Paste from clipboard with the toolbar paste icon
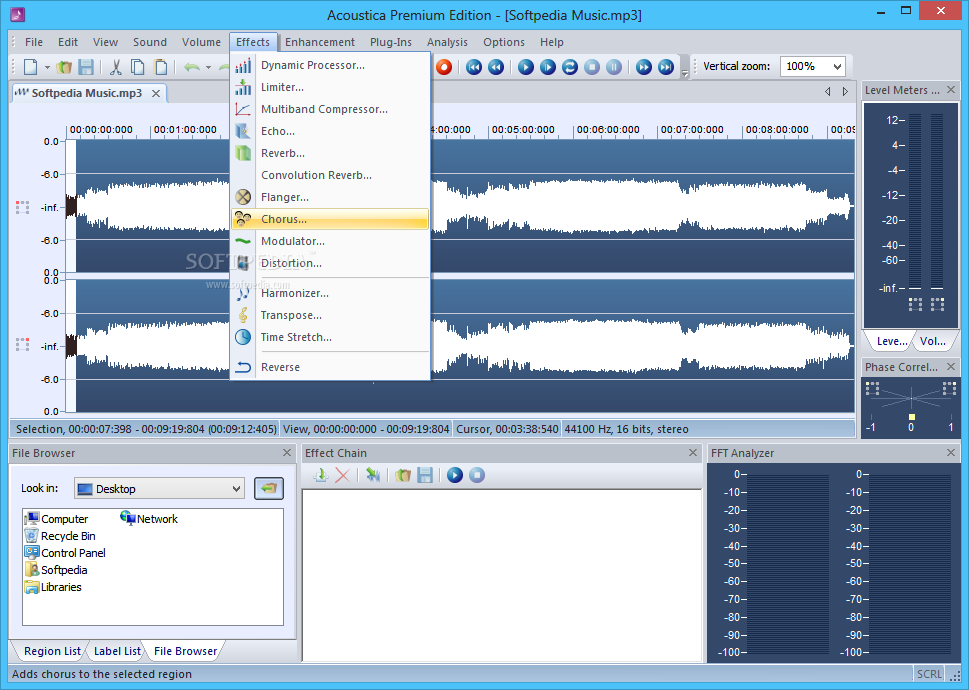This screenshot has width=969, height=690. pos(160,67)
